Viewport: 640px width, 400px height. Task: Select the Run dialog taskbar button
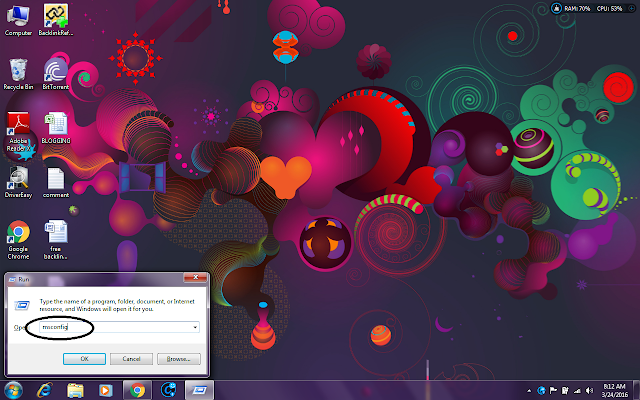point(200,390)
